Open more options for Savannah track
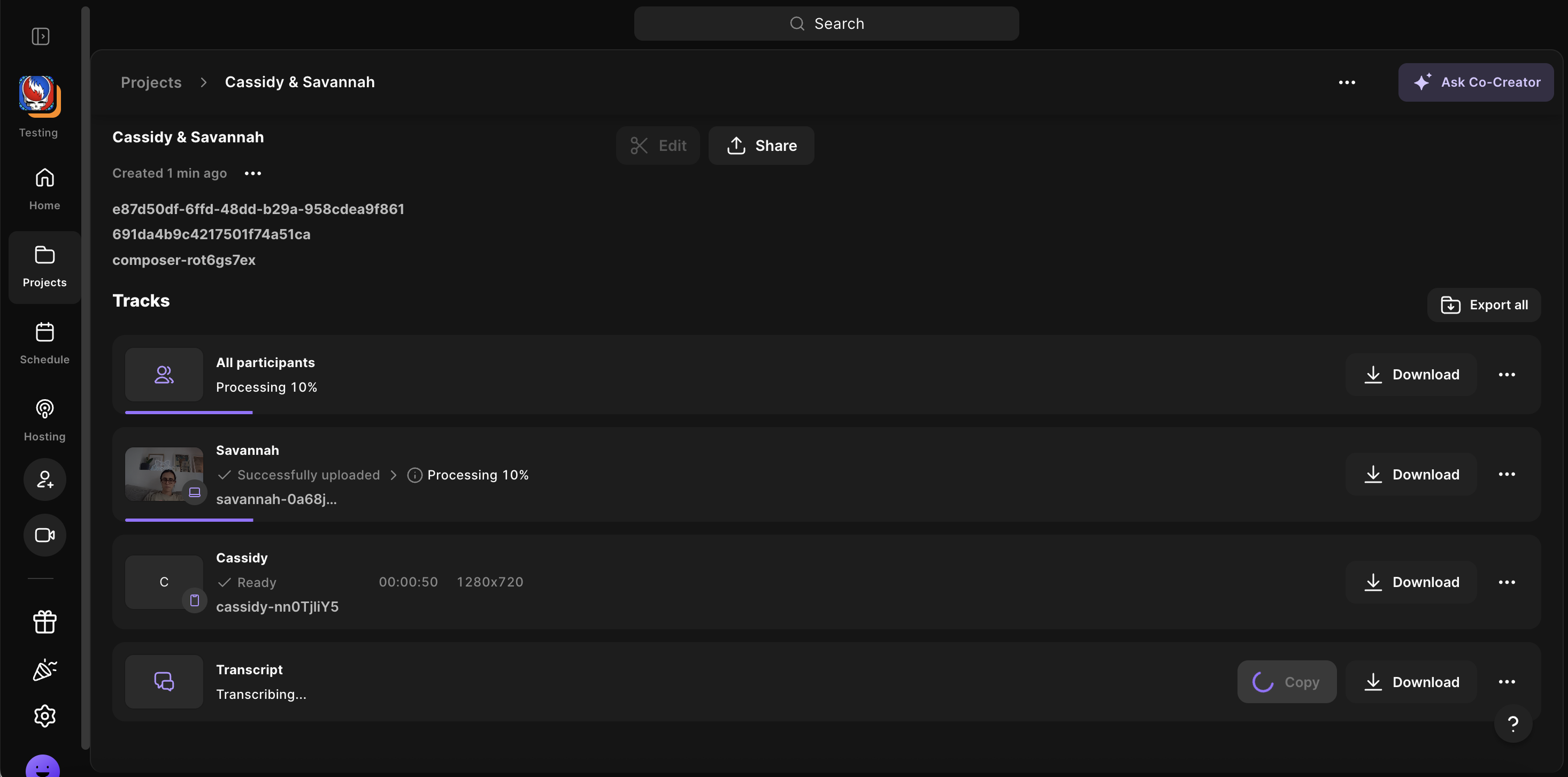Screen dimensions: 1568x777 pyautogui.click(x=1506, y=474)
